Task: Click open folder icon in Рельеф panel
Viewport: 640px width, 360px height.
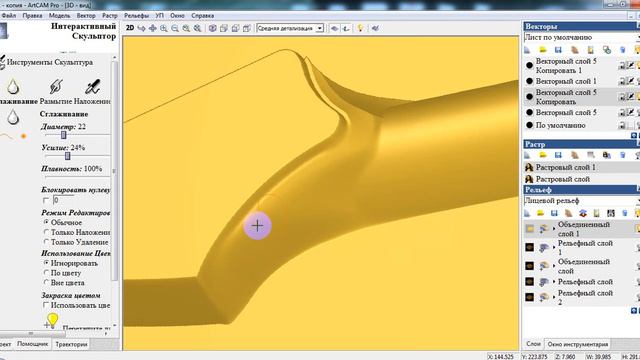Action: point(540,213)
